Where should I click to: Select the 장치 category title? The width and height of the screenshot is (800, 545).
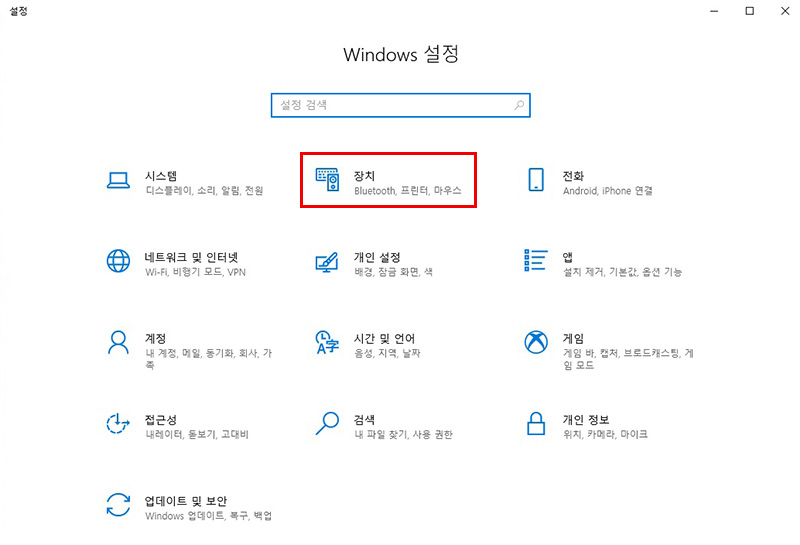364,176
